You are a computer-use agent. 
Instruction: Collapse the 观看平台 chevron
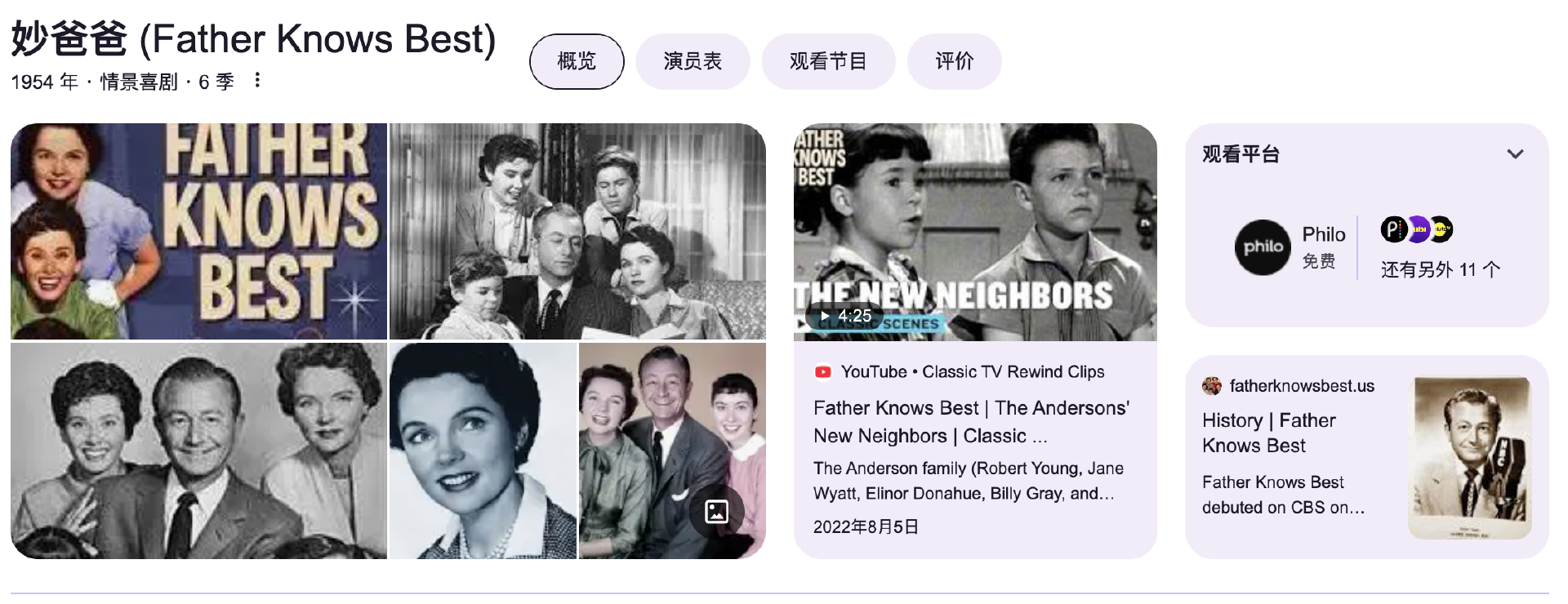pos(1515,154)
